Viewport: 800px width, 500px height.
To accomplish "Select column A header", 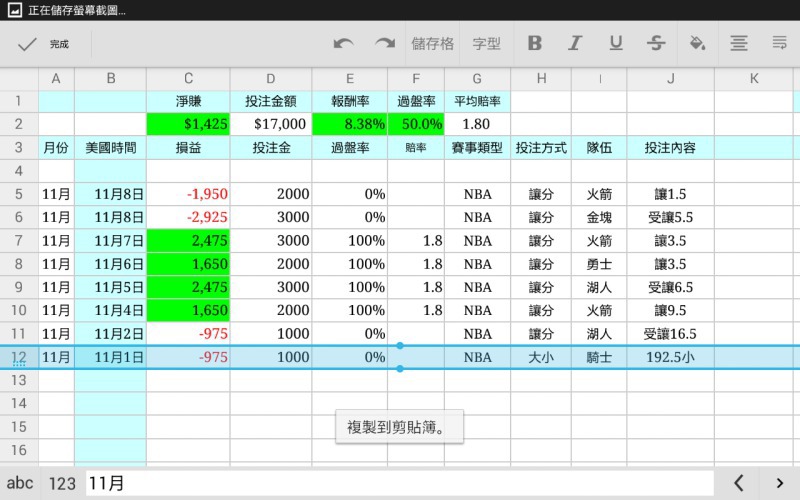I will coord(56,79).
